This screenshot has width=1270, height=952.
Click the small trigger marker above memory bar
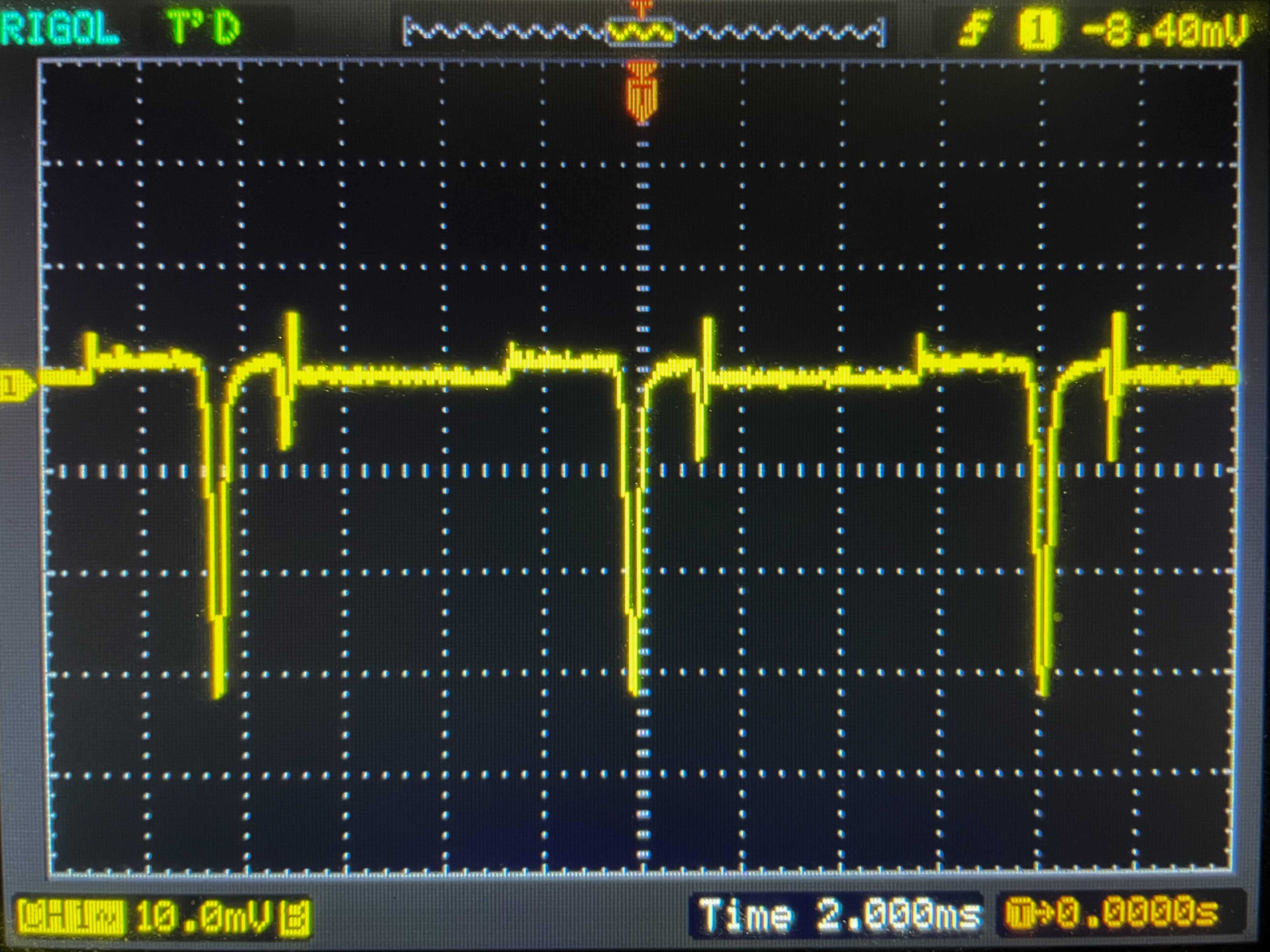[641, 7]
